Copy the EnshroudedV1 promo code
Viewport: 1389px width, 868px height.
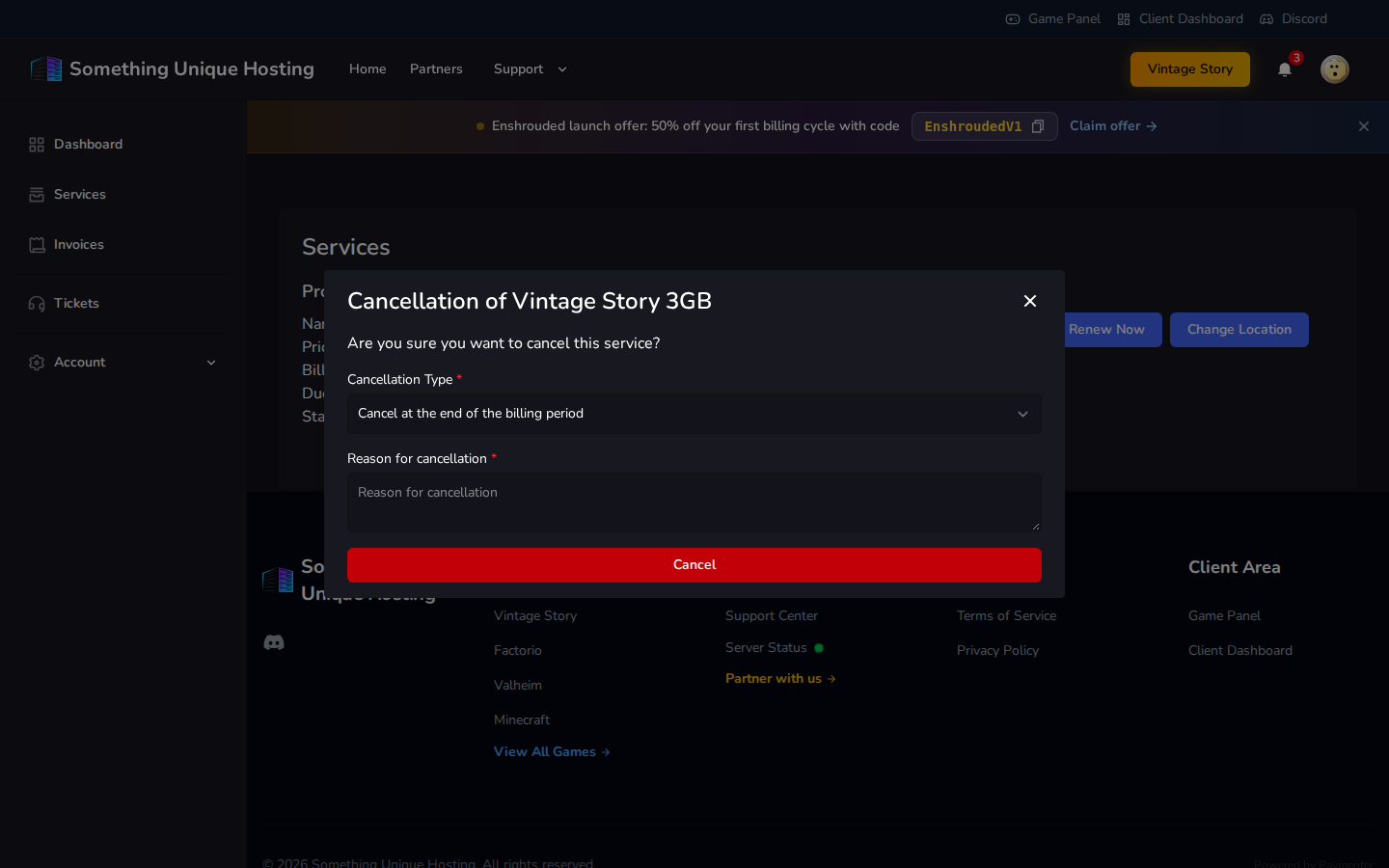point(1038,126)
